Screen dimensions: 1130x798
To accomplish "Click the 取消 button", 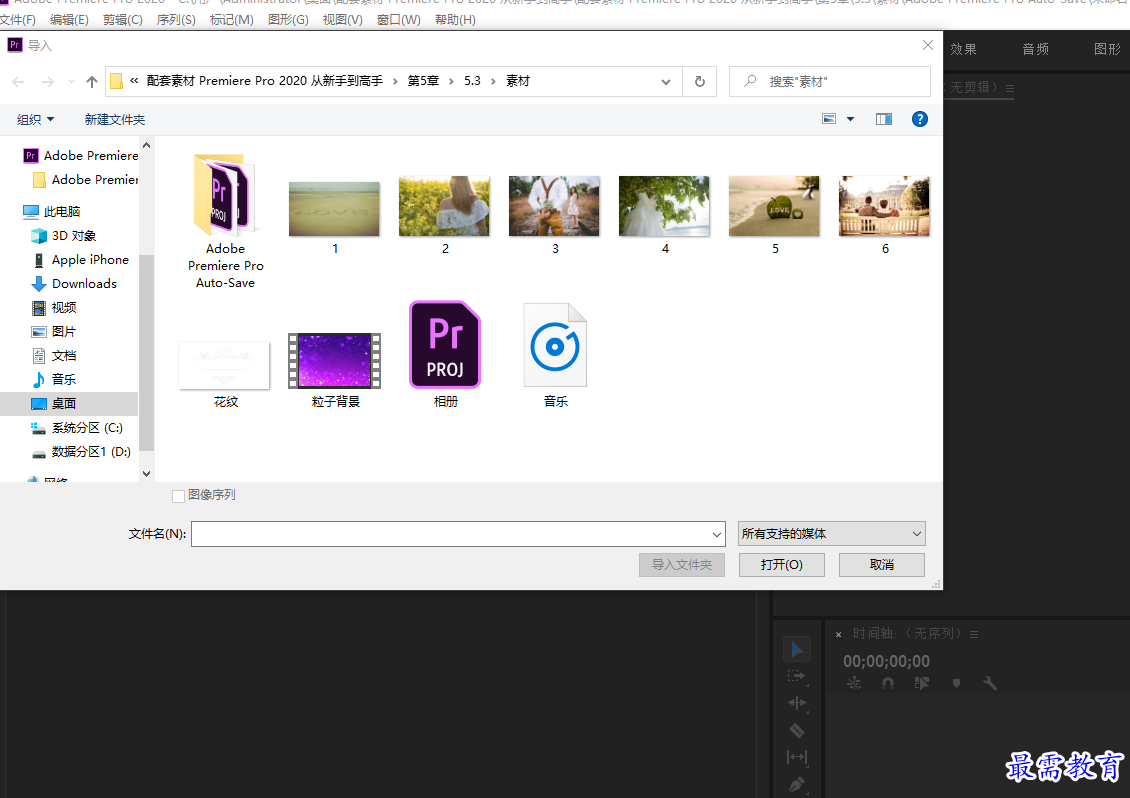I will (881, 564).
